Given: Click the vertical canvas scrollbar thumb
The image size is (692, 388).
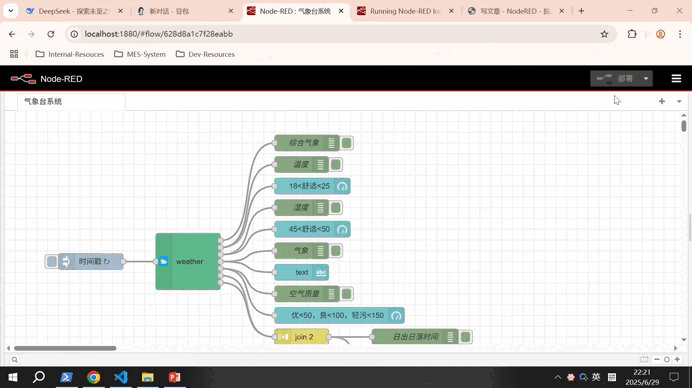Looking at the screenshot, I should 684,126.
